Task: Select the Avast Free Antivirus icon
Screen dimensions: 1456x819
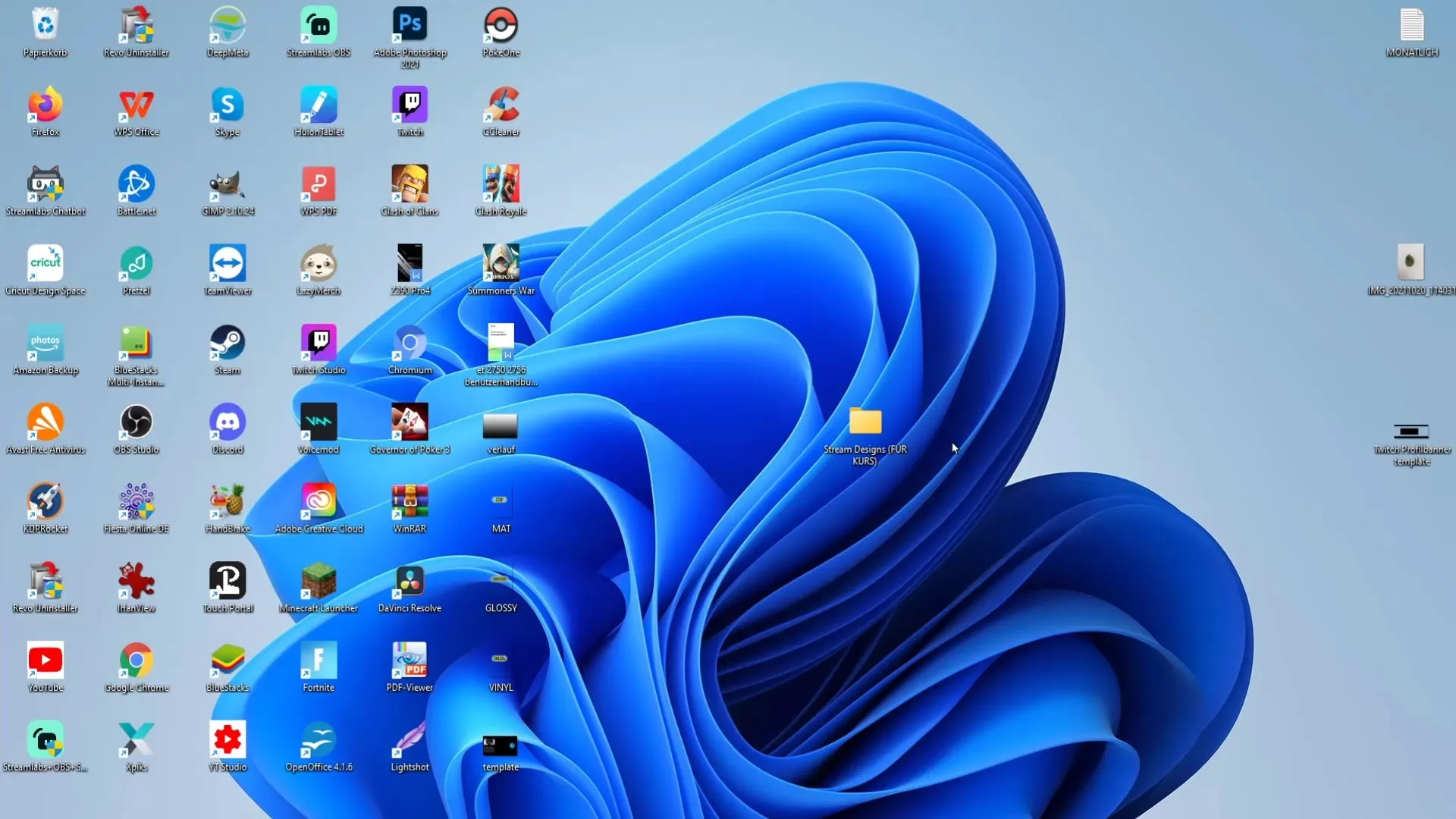Action: click(45, 422)
